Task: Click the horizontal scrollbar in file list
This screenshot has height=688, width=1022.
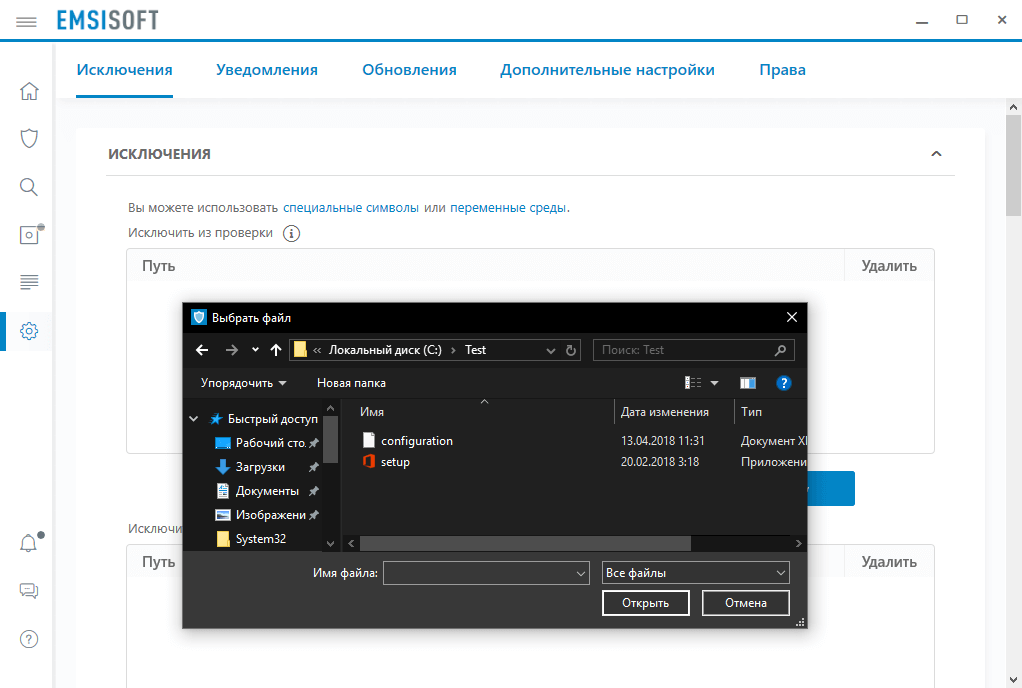Action: (x=525, y=543)
